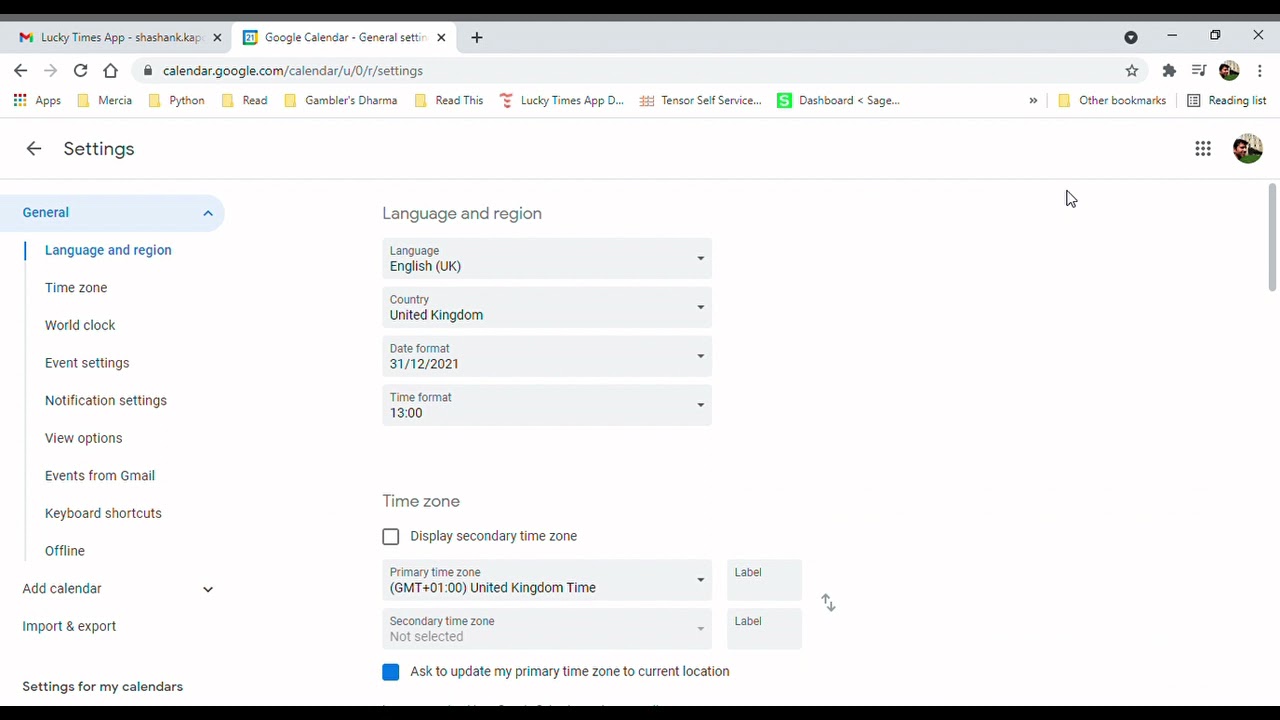The height and width of the screenshot is (720, 1280).
Task: Switch to the Lucky Times App Gmail tab
Action: pyautogui.click(x=120, y=38)
